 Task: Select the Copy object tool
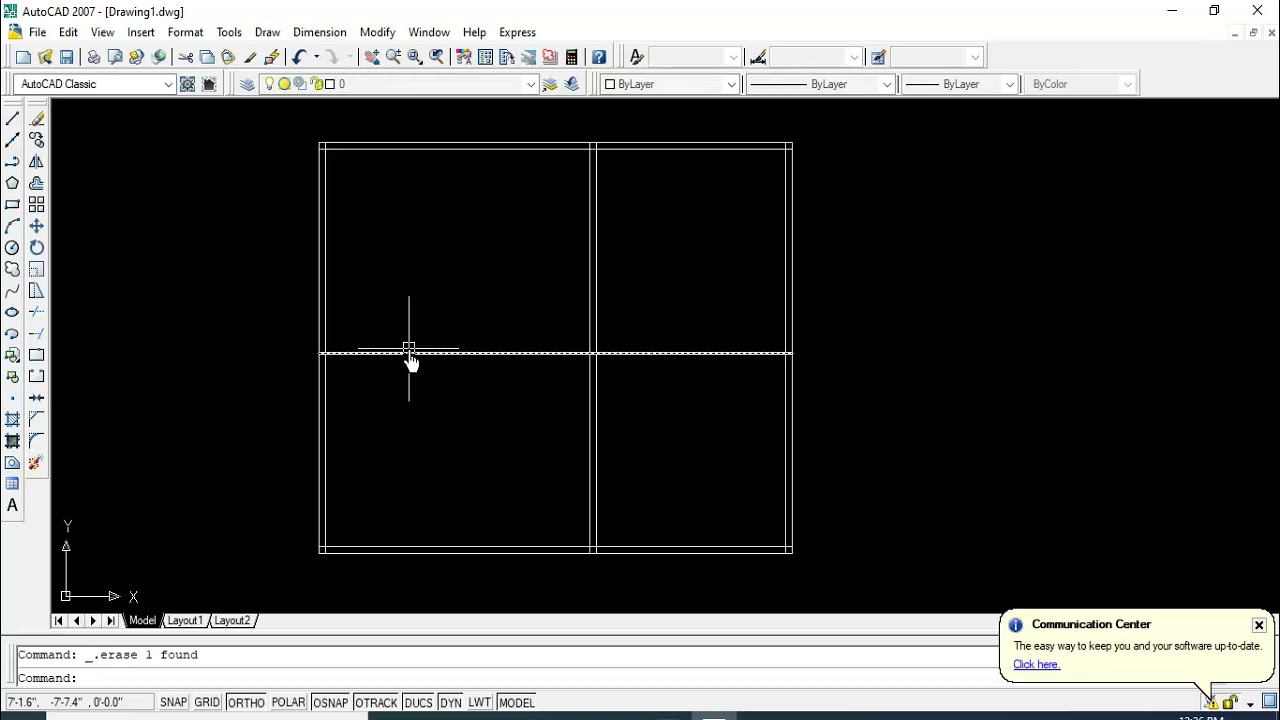coord(36,140)
